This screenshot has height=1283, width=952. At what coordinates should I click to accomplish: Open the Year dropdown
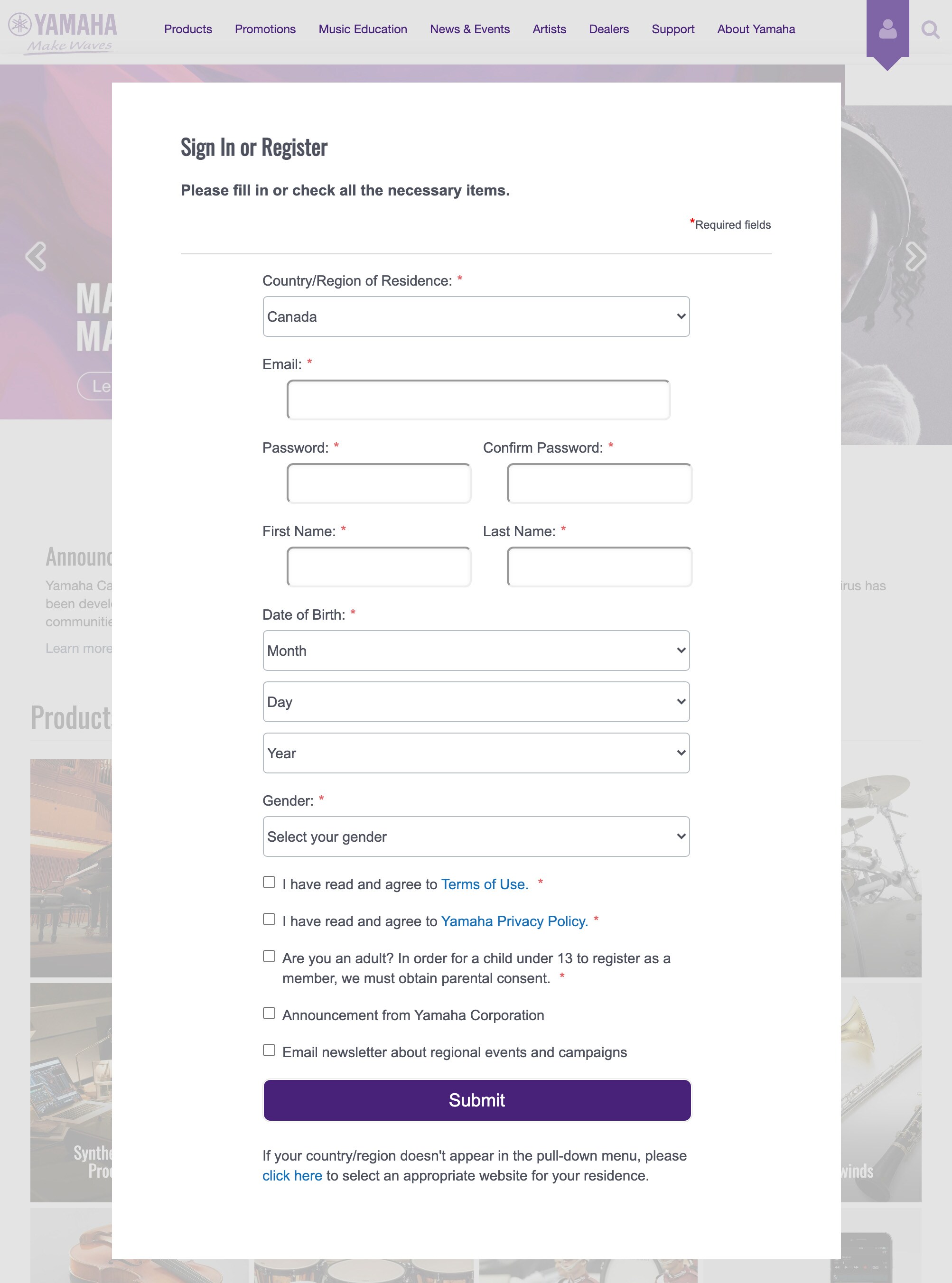[476, 753]
